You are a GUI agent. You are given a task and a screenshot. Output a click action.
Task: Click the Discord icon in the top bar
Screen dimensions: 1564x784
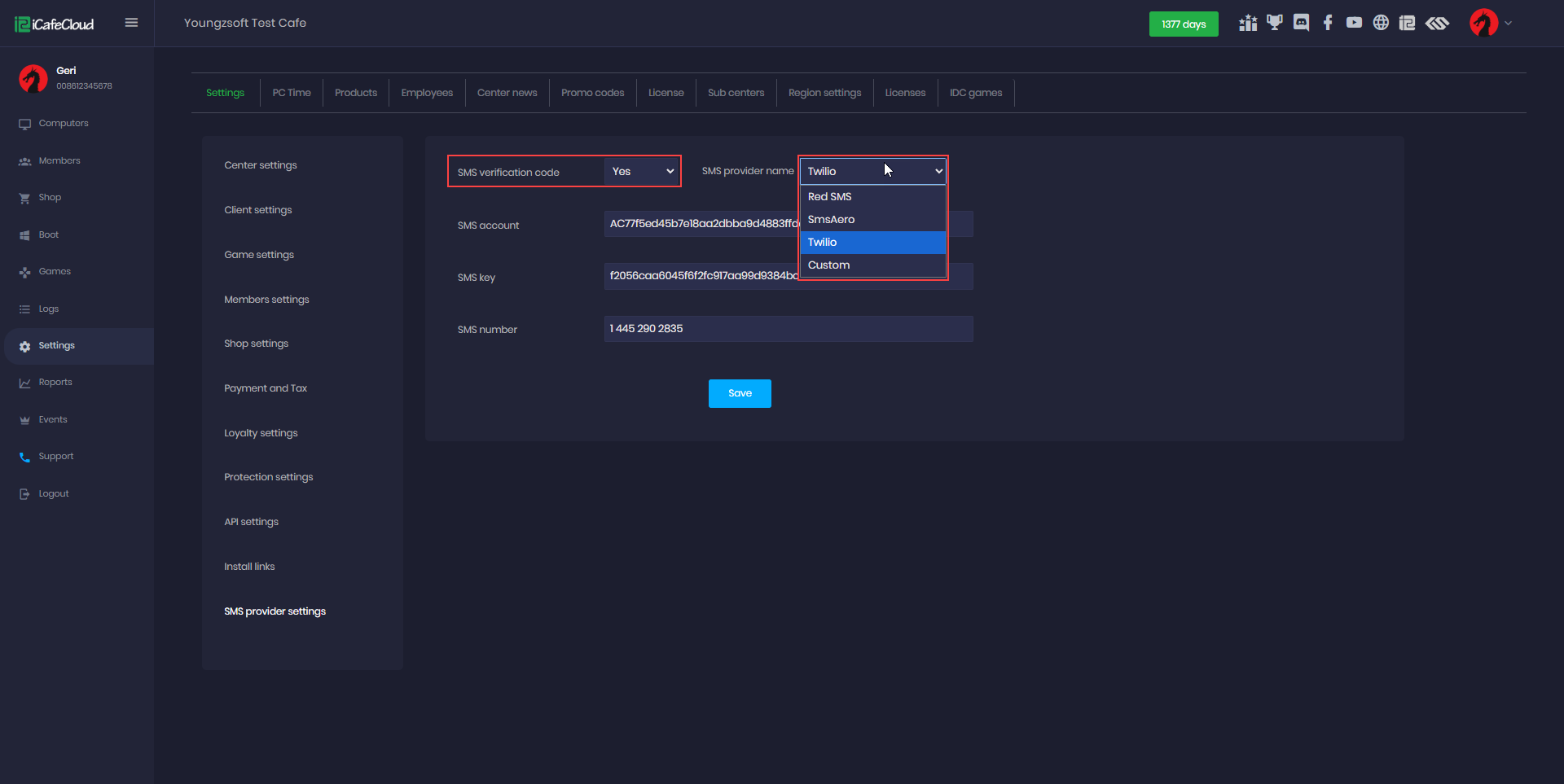tap(1301, 23)
